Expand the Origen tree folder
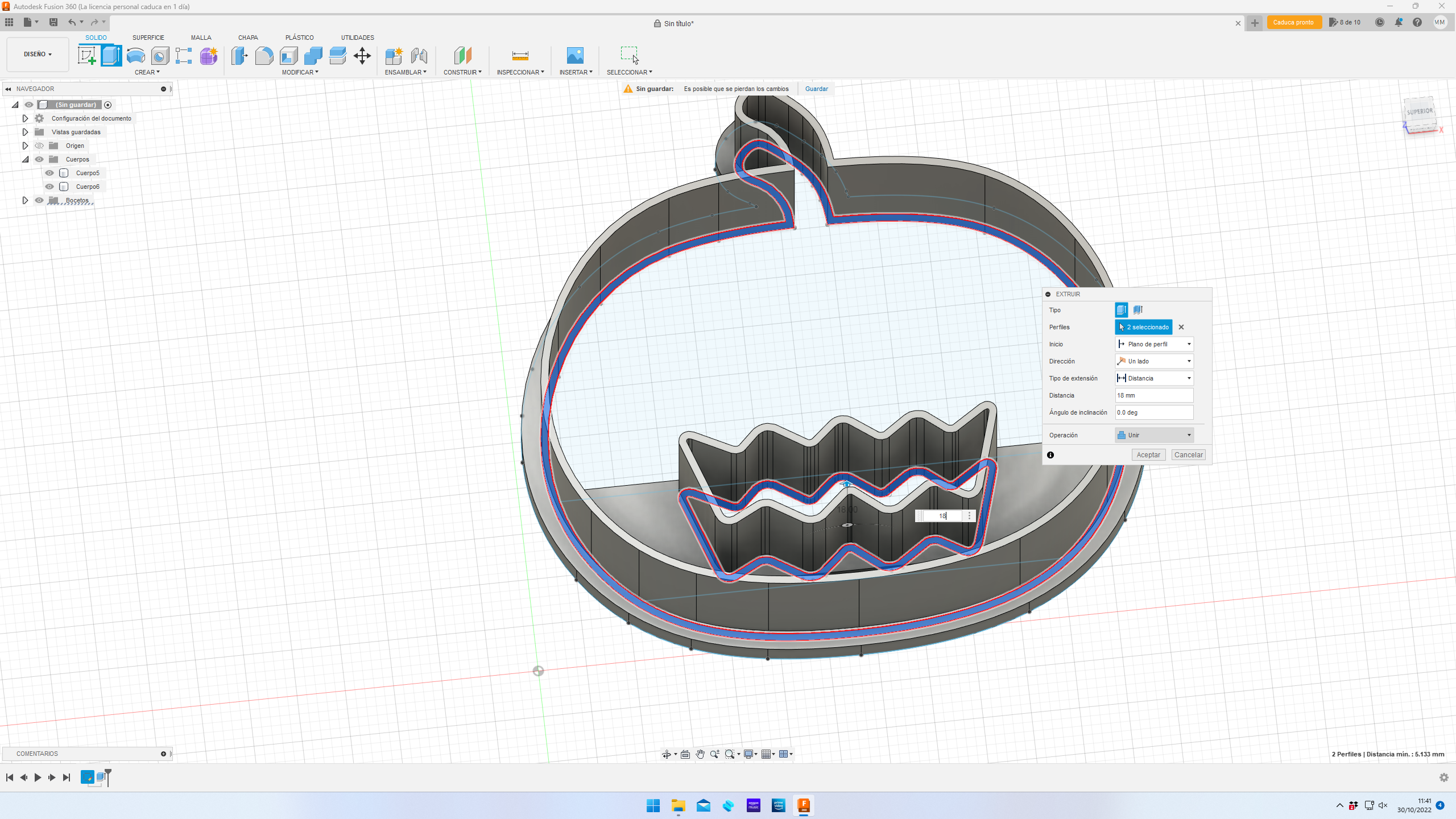The width and height of the screenshot is (1456, 819). click(25, 146)
